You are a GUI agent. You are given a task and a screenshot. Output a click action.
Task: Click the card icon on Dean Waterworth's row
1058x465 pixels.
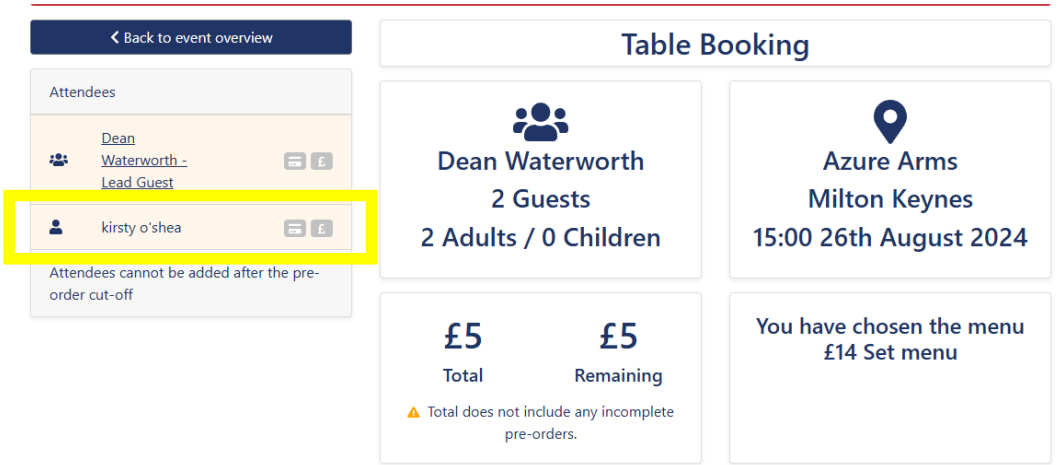coord(295,160)
